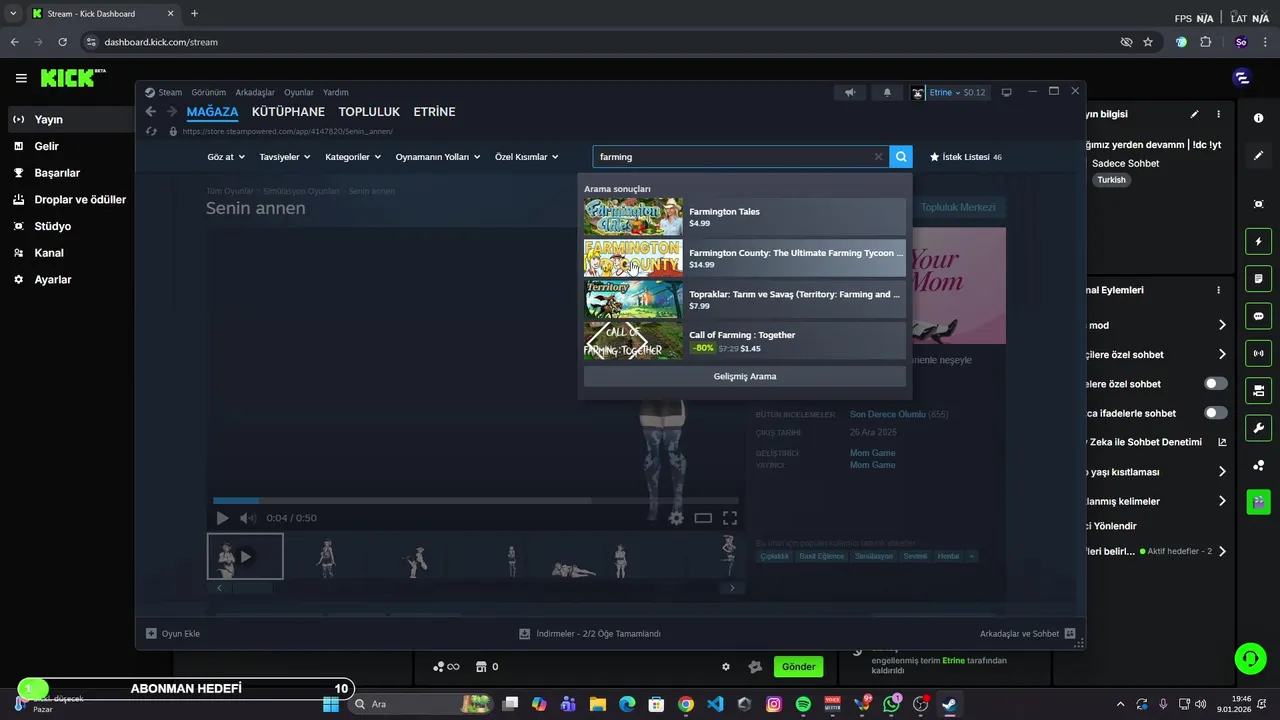The image size is (1280, 720).
Task: Click Oyun Ekle at bottom left
Action: coord(173,633)
